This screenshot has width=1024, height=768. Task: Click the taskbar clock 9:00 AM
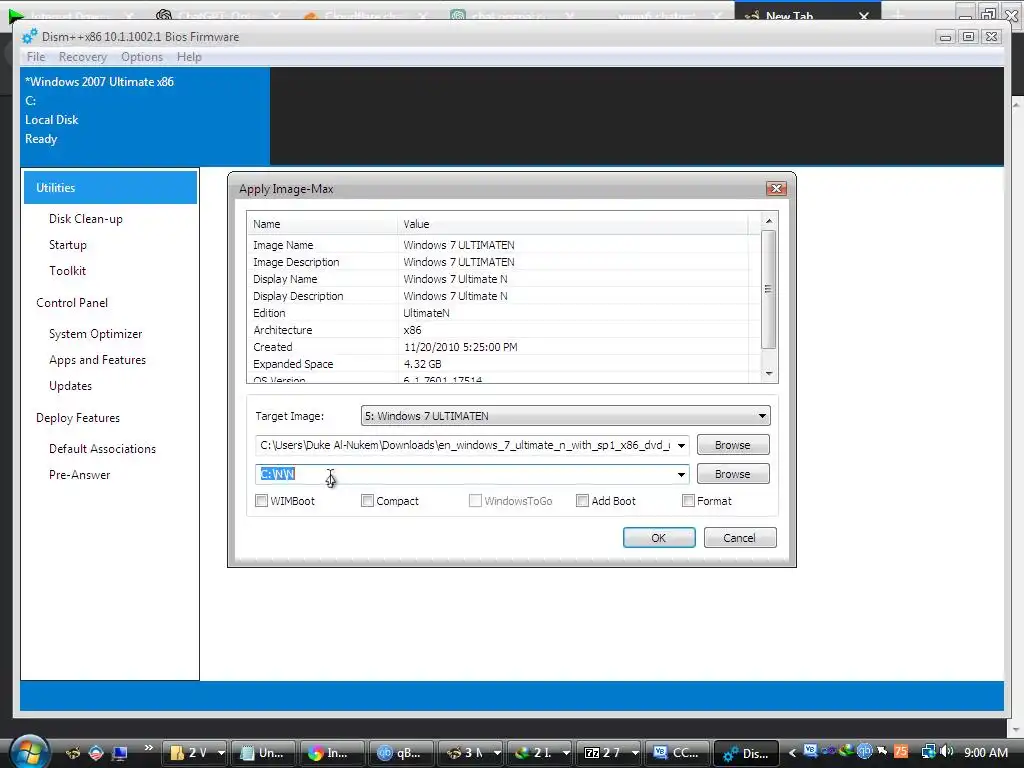(x=985, y=752)
